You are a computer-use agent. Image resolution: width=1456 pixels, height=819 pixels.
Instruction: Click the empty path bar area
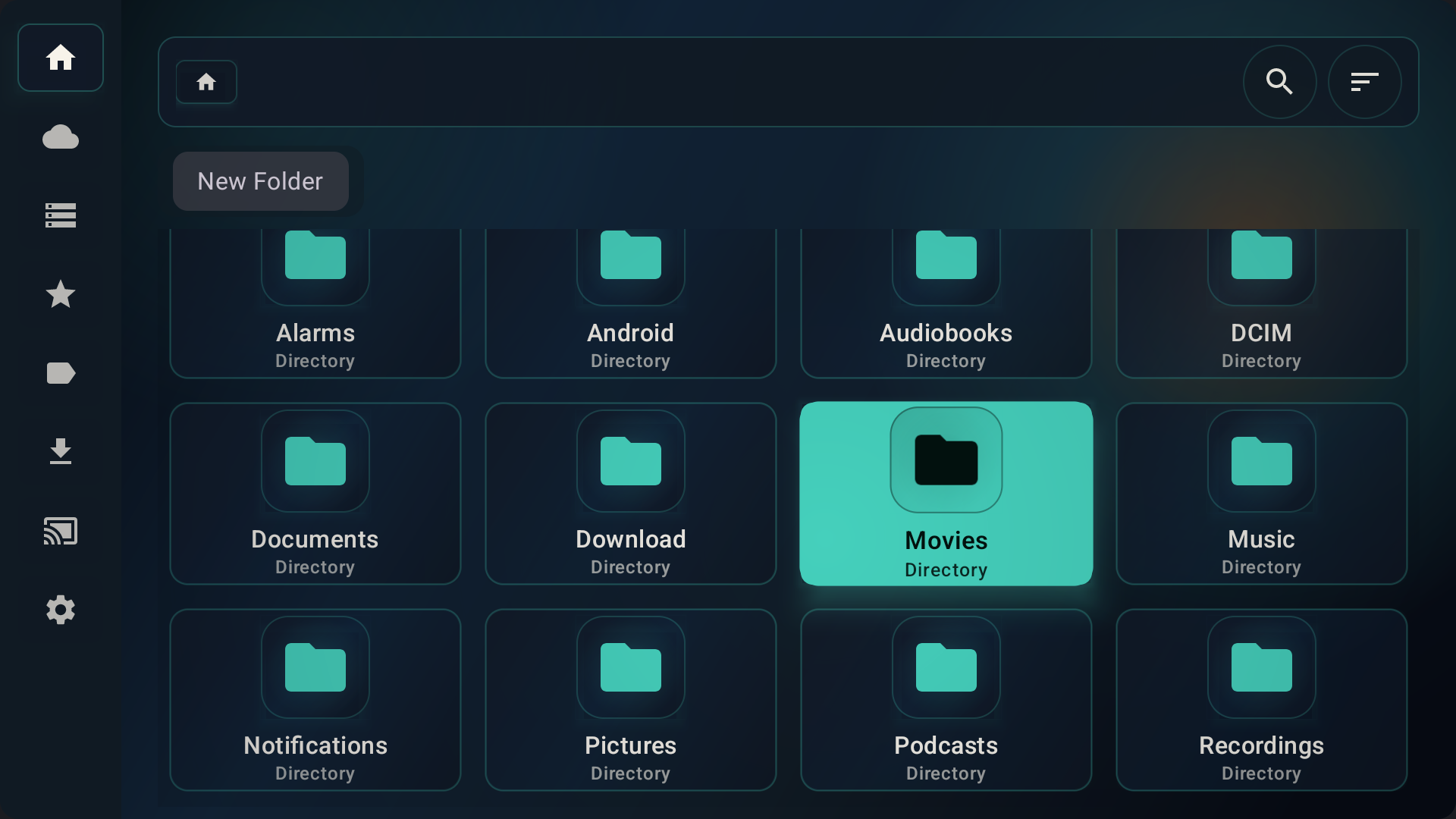(739, 82)
